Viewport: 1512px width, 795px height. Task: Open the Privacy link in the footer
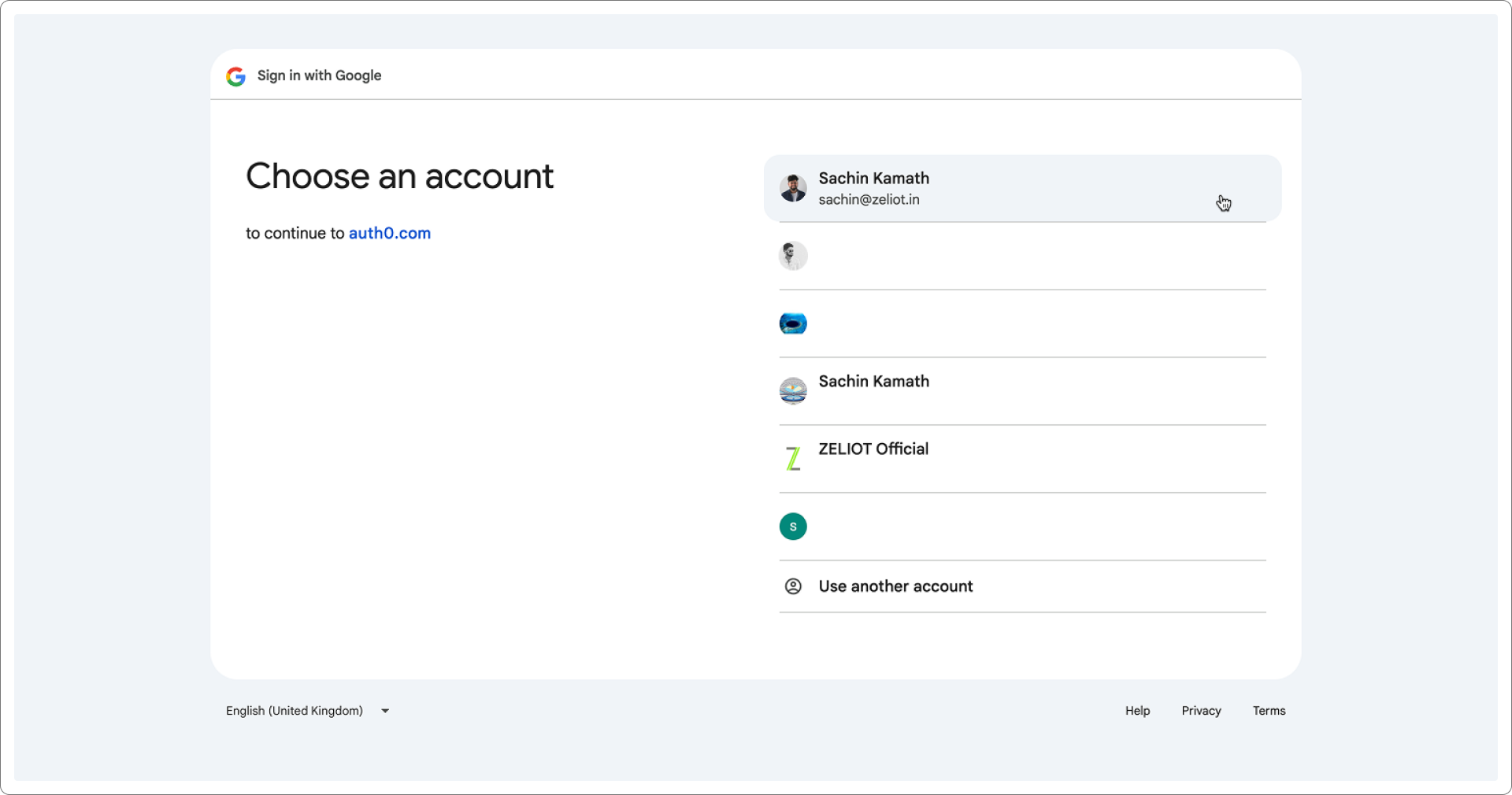tap(1201, 711)
